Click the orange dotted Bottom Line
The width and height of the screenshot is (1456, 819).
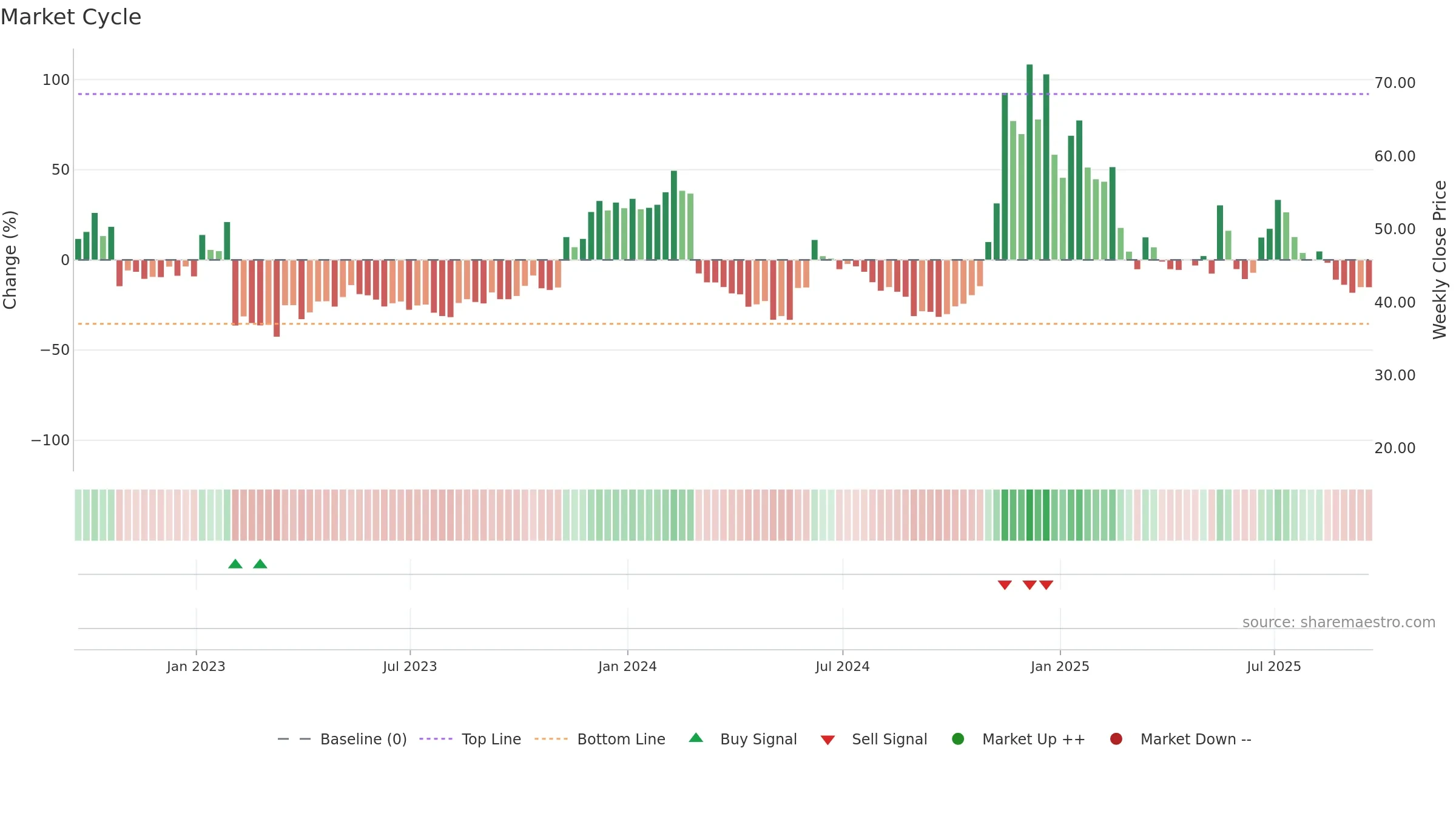(723, 324)
